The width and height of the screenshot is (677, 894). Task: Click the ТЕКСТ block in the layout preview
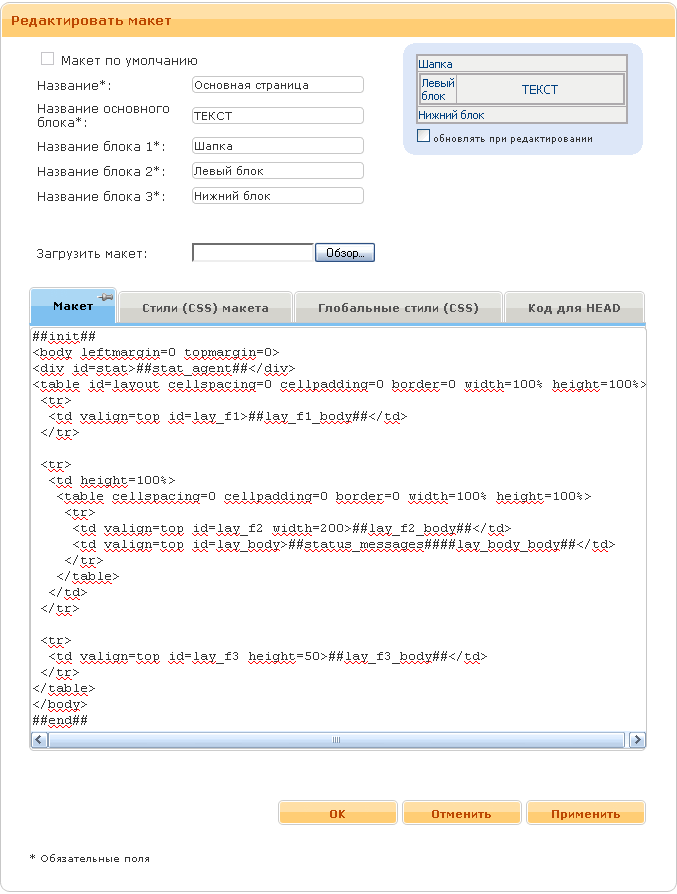(540, 90)
